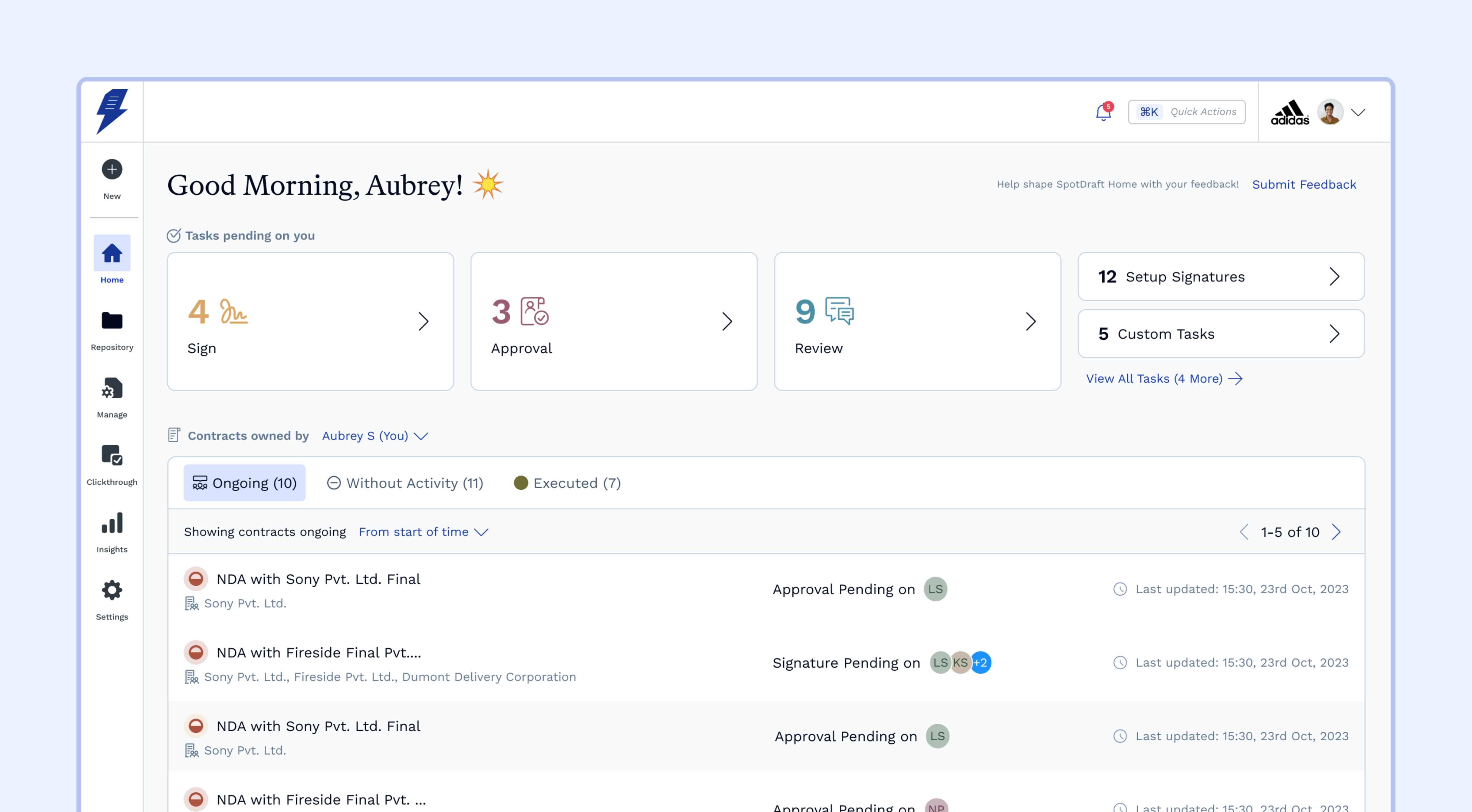
Task: Open Clickthrough from the sidebar
Action: point(112,456)
